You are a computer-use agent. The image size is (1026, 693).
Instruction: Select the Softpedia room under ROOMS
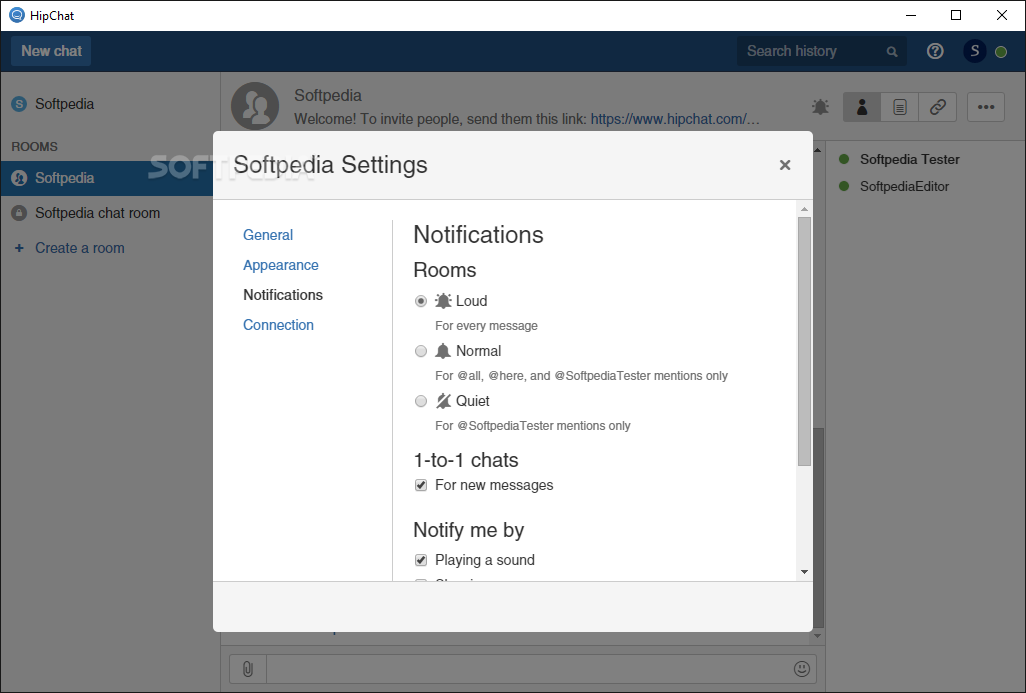tap(107, 178)
